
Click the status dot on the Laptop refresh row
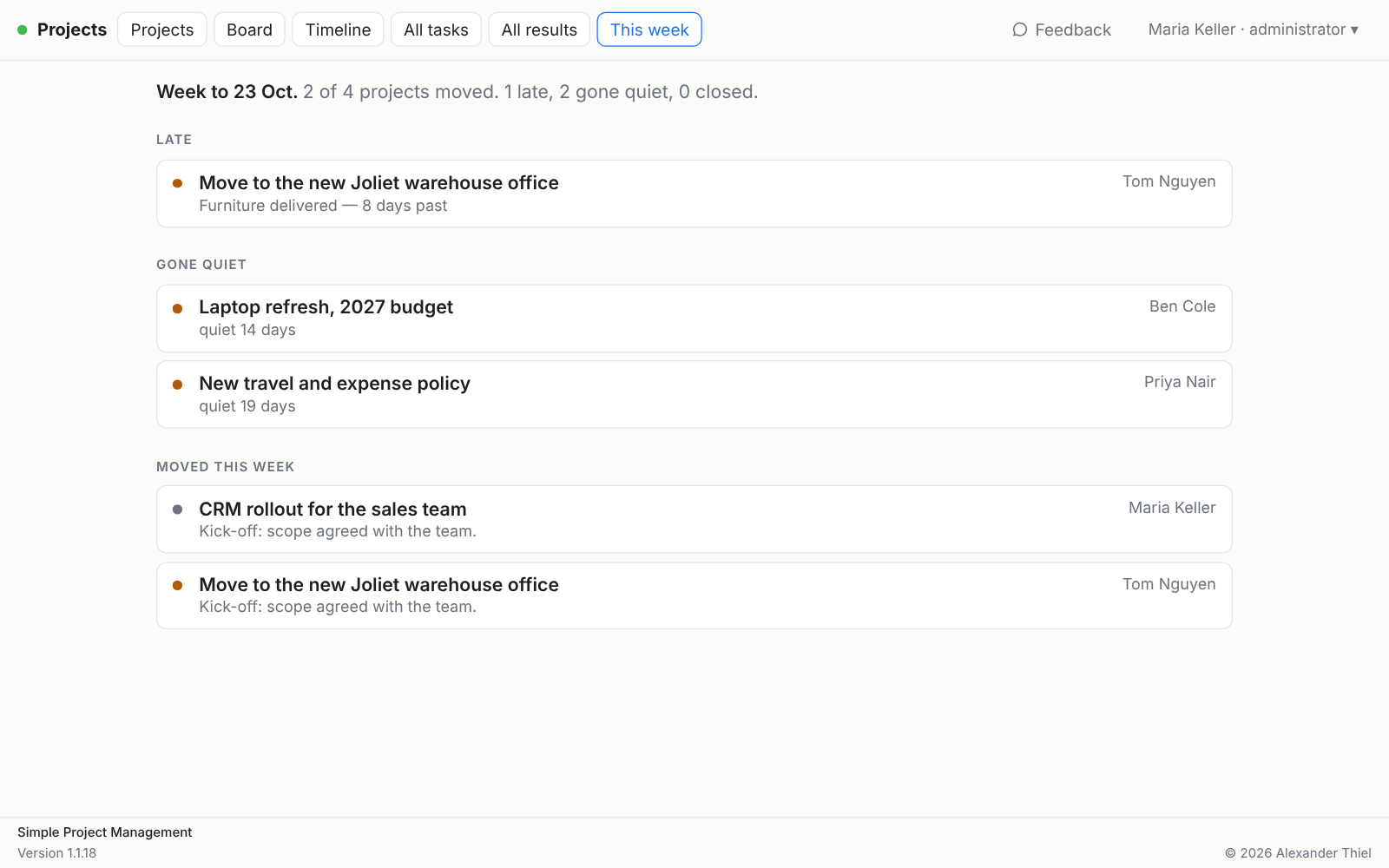tap(177, 308)
